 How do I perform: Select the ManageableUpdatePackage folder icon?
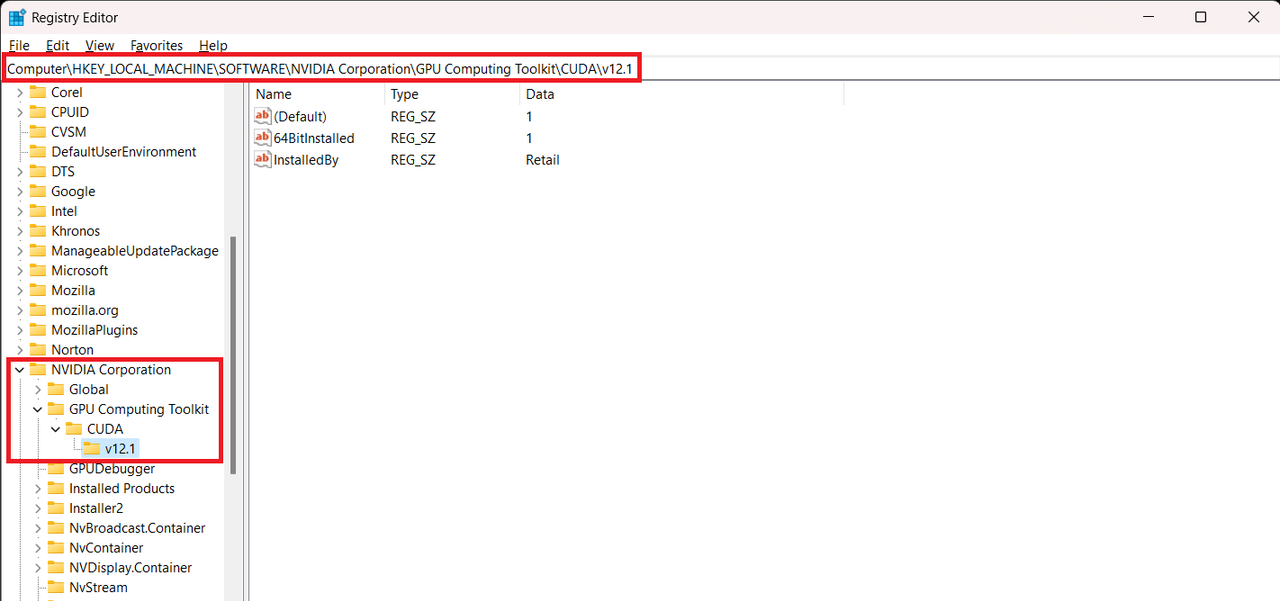38,251
